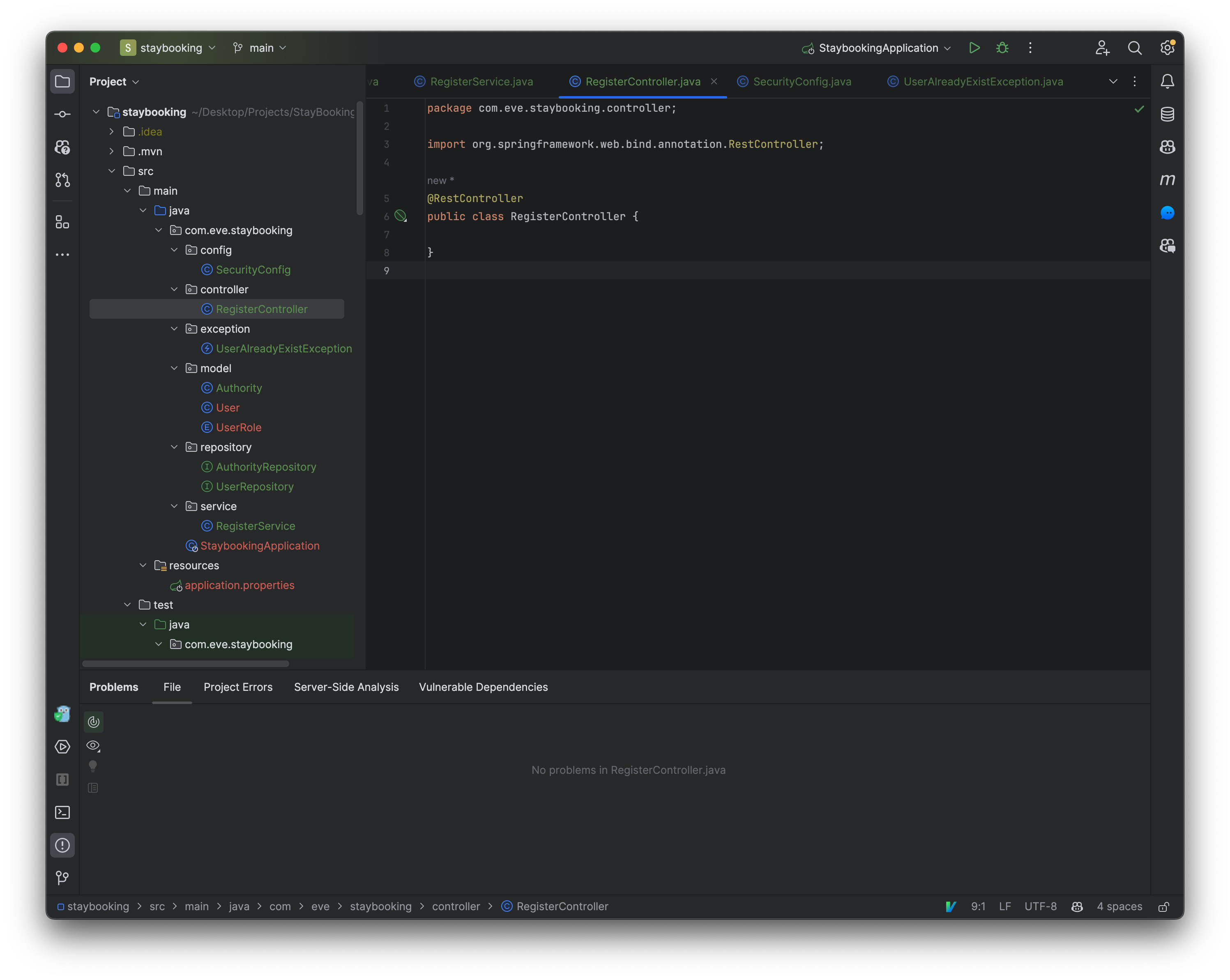Click UTF-8 encoding in the status bar
The image size is (1230, 980).
pos(1041,906)
